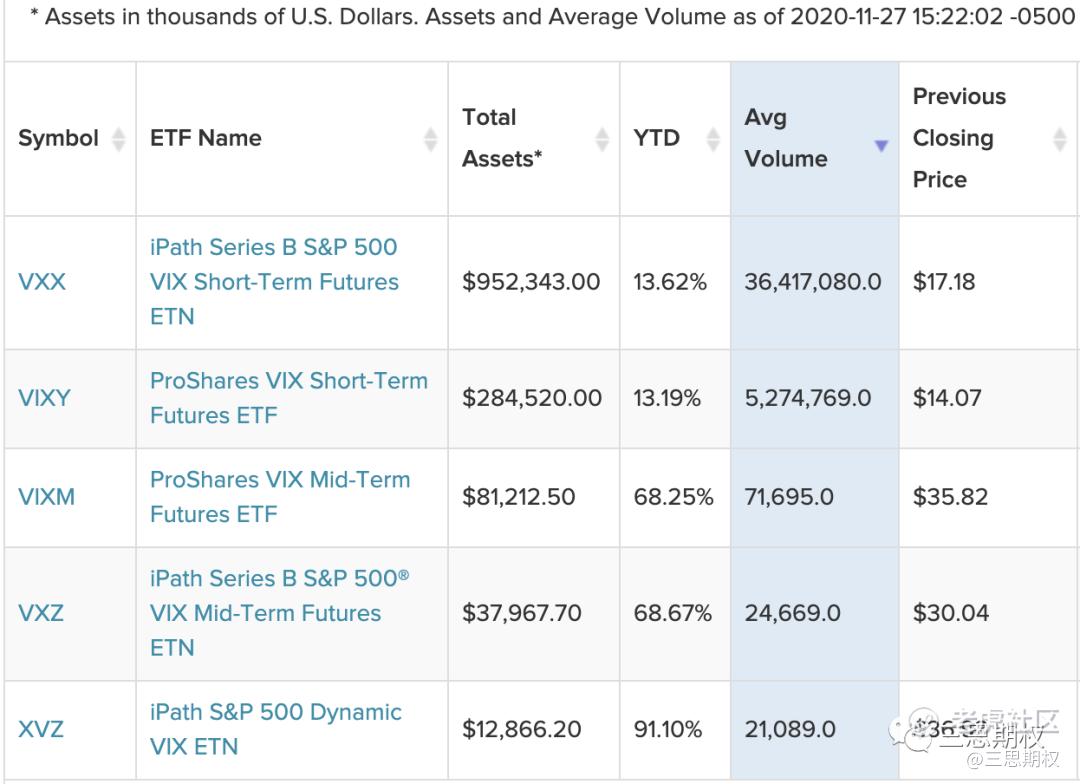Image resolution: width=1080 pixels, height=784 pixels.
Task: Open iPath S&P 500 Dynamic VIX ETN
Action: click(x=275, y=729)
